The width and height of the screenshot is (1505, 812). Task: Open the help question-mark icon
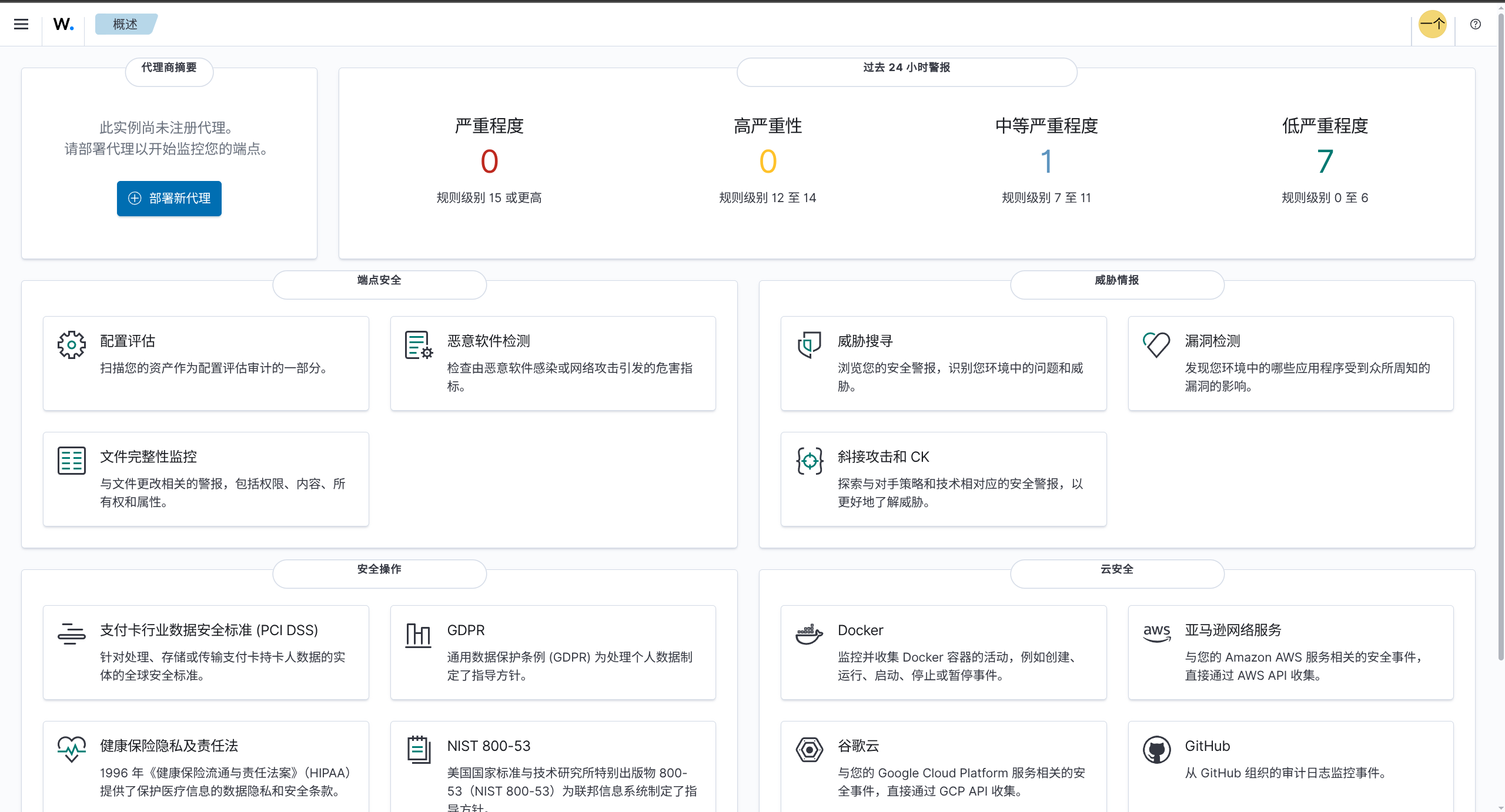pyautogui.click(x=1475, y=24)
